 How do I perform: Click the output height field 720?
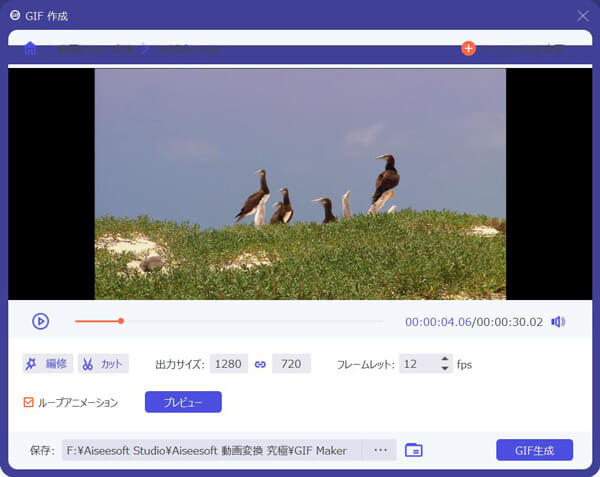(x=291, y=364)
